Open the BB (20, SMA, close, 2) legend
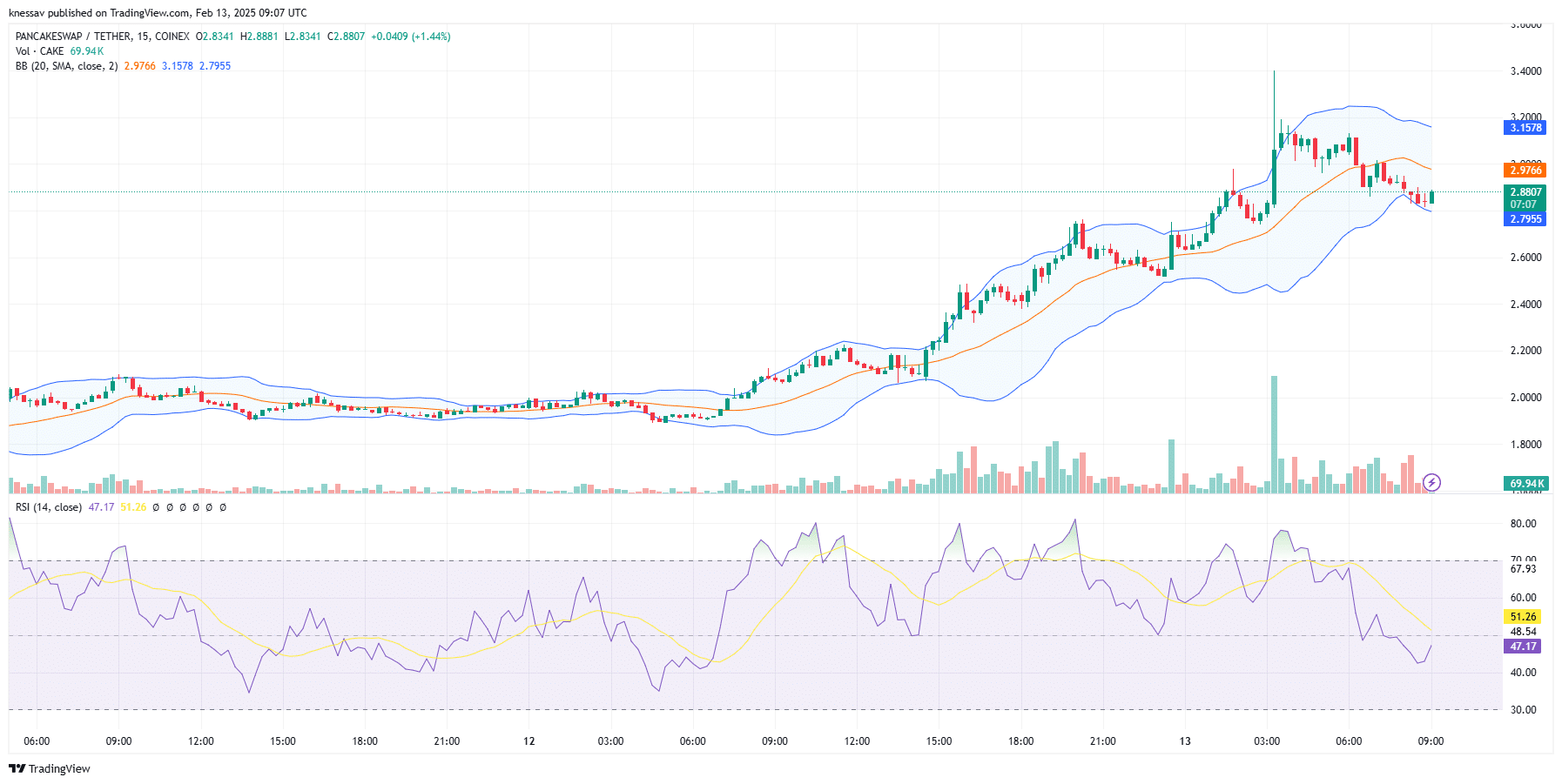The width and height of the screenshot is (1562, 784). click(66, 66)
